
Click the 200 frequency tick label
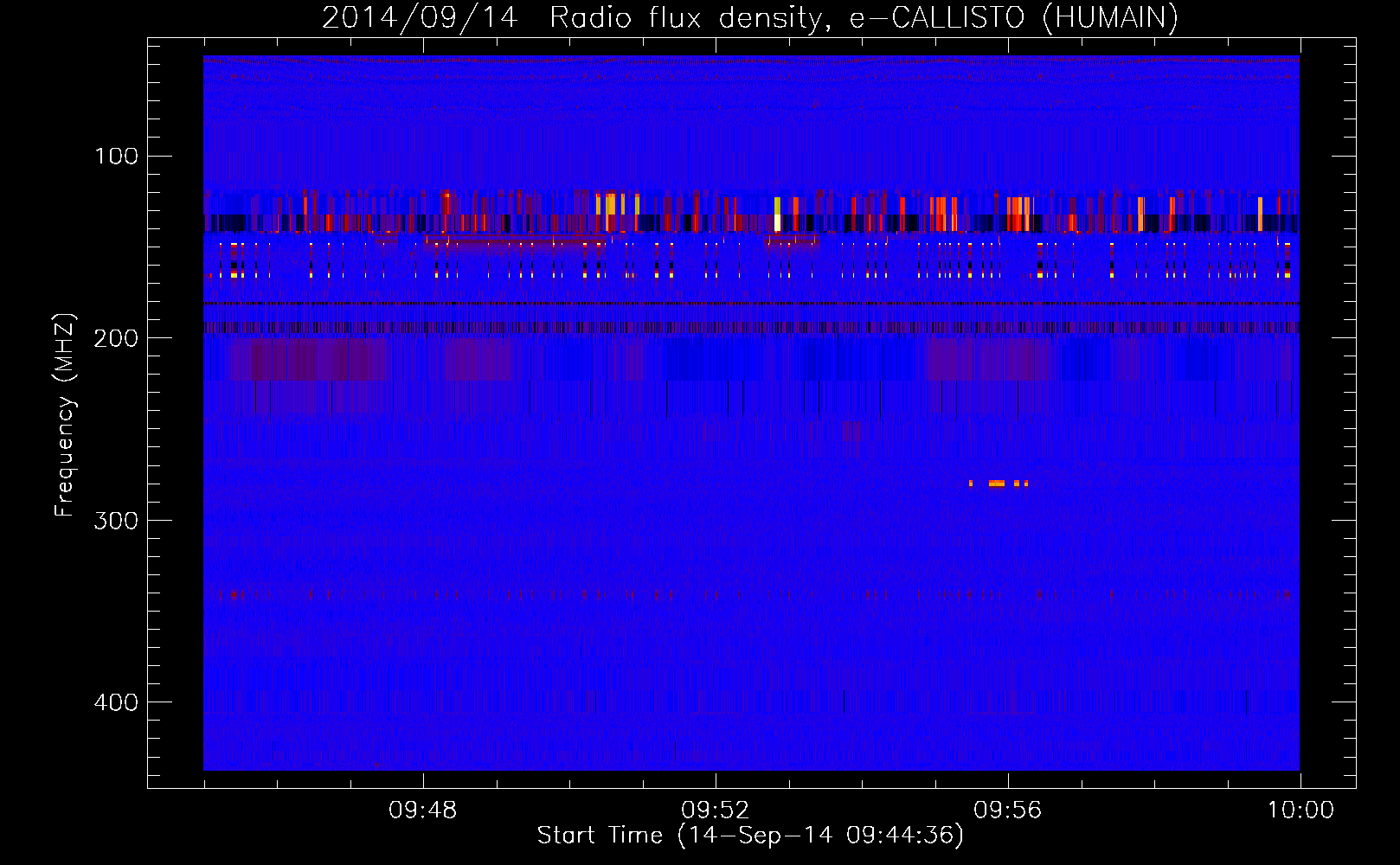(x=116, y=338)
